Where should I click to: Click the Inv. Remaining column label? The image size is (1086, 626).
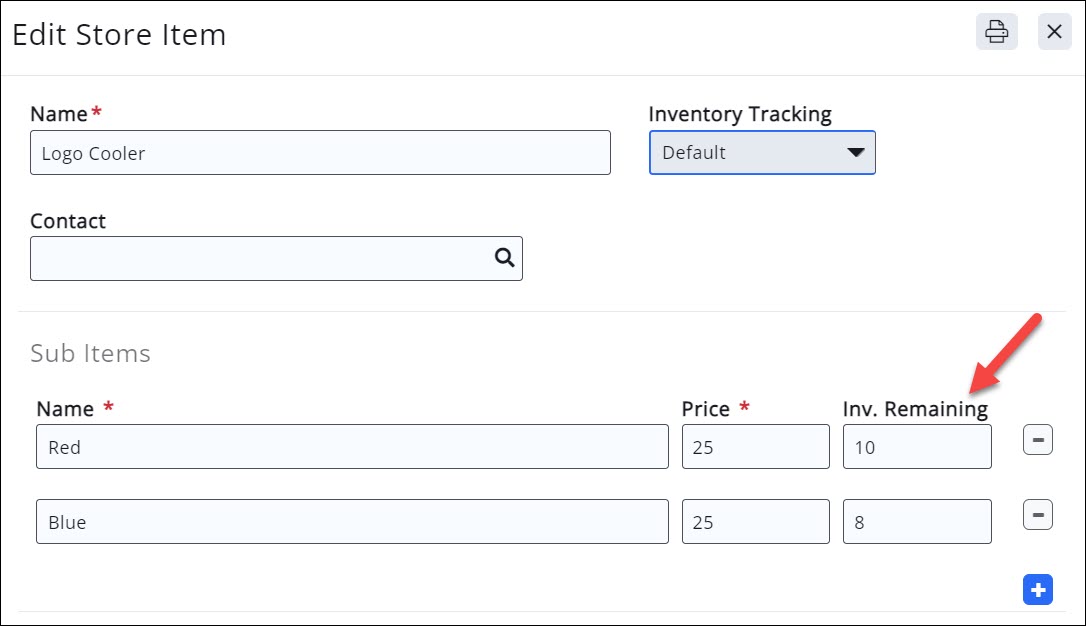click(x=915, y=409)
